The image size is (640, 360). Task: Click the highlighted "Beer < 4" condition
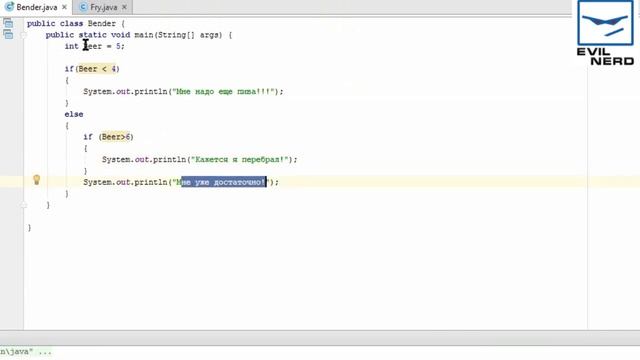98,69
